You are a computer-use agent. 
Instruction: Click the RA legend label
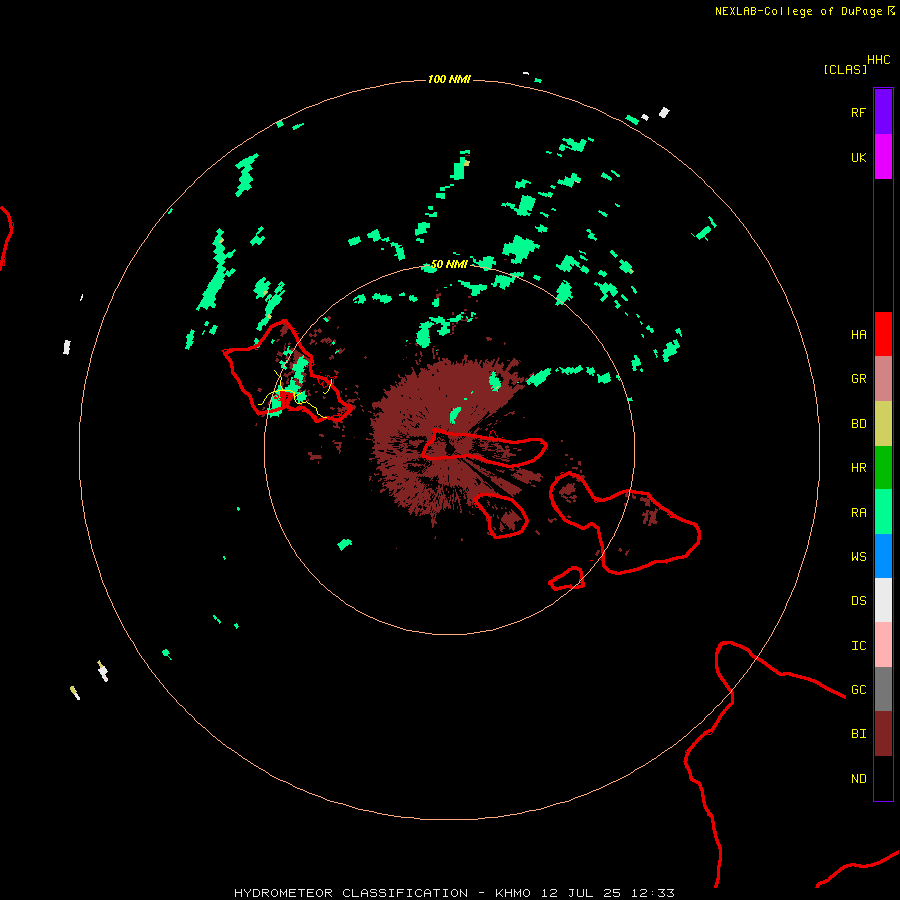(x=858, y=512)
